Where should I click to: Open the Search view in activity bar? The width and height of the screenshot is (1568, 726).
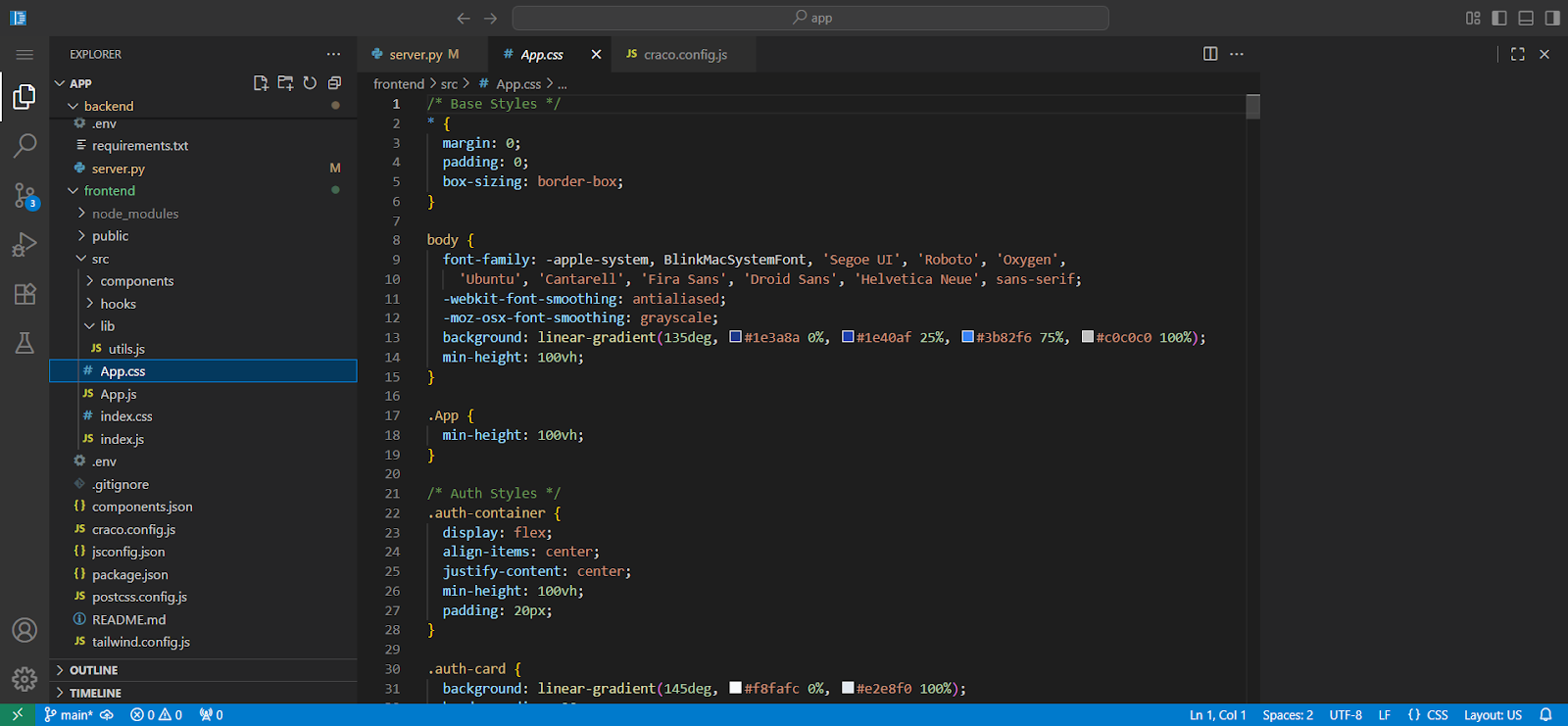[24, 146]
